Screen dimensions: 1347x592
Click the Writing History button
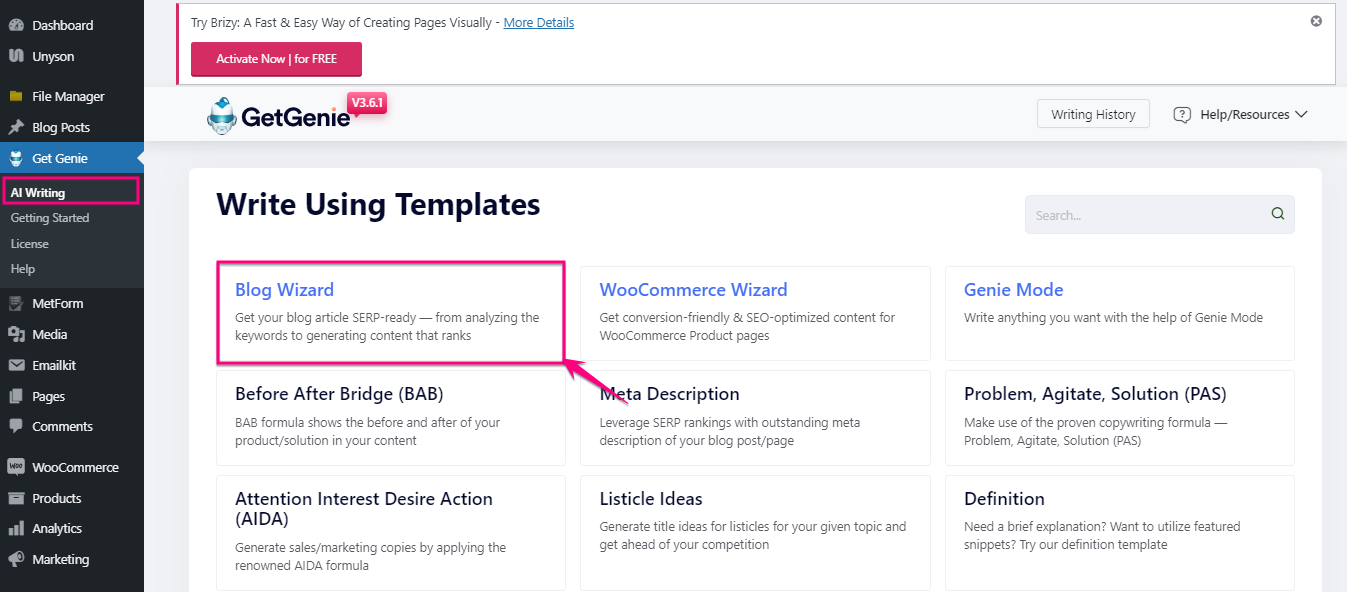1093,114
